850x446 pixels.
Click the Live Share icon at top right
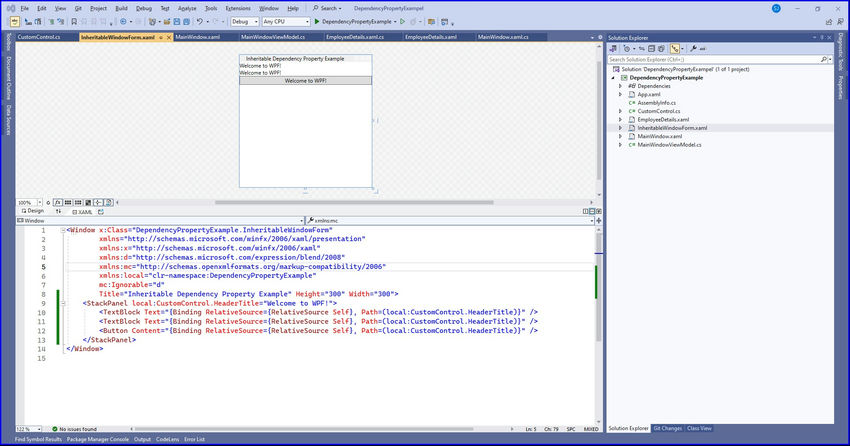coord(828,22)
